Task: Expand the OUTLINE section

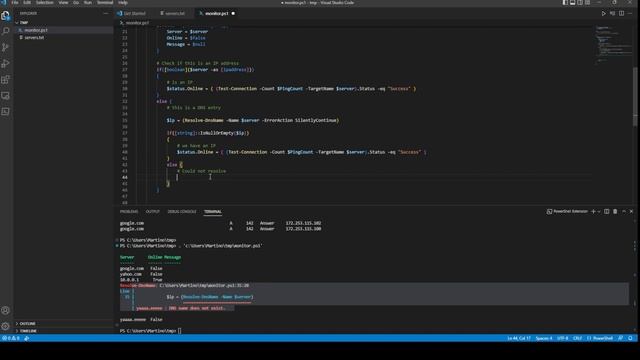Action: click(63, 323)
